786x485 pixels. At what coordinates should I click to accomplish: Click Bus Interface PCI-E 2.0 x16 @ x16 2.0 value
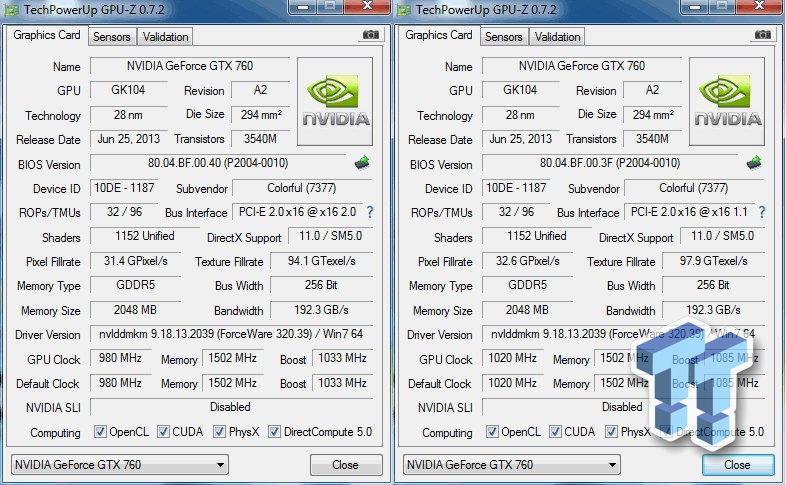click(x=298, y=212)
